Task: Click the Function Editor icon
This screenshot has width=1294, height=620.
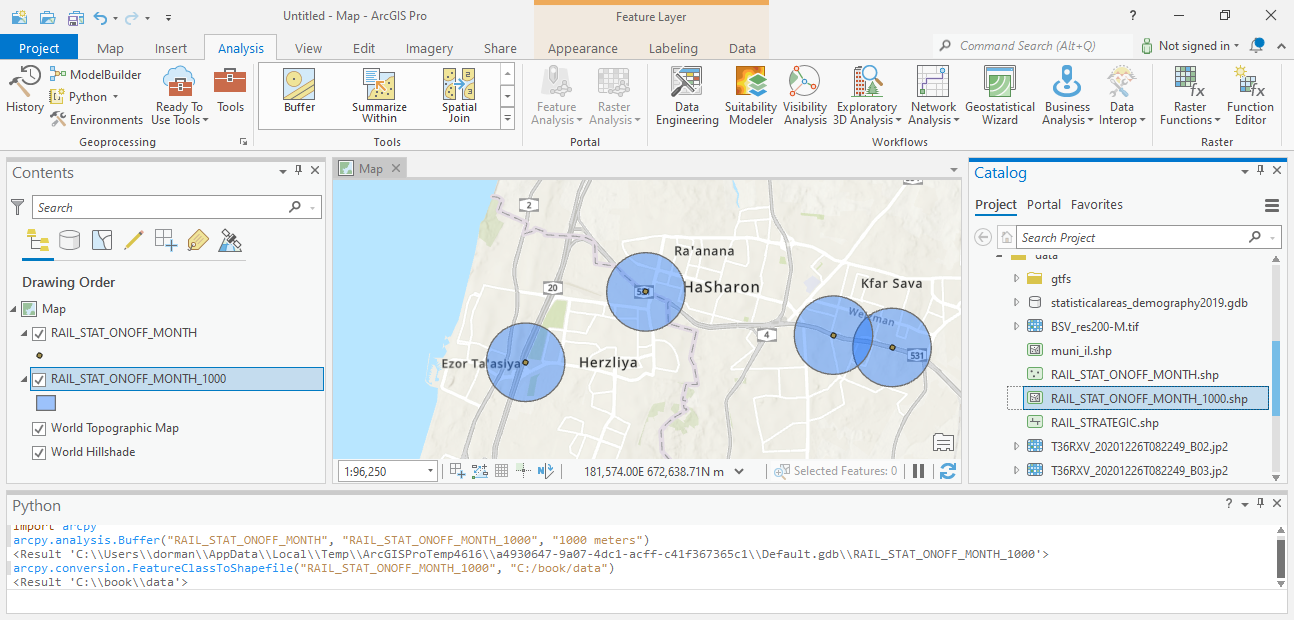Action: (x=1250, y=96)
